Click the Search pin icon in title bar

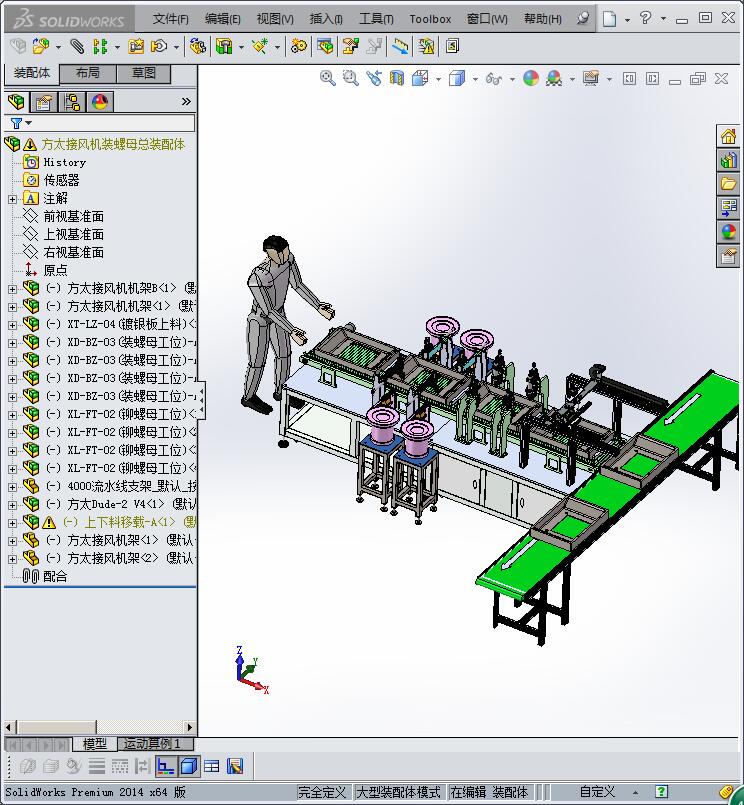pyautogui.click(x=583, y=18)
